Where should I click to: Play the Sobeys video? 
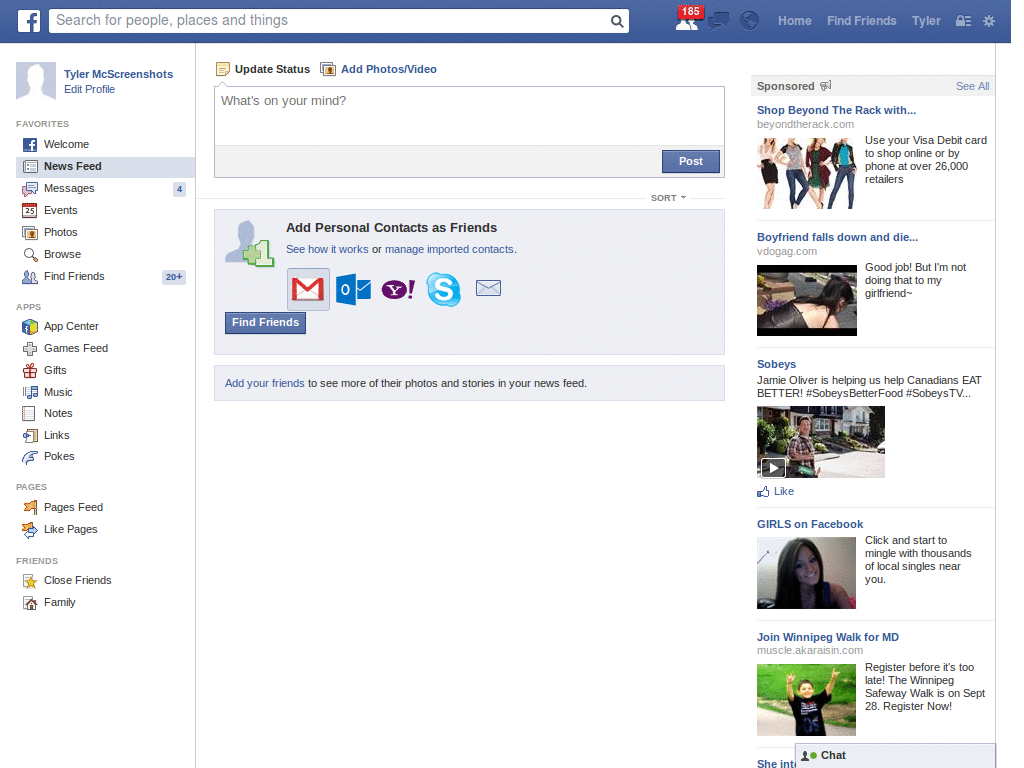(773, 468)
